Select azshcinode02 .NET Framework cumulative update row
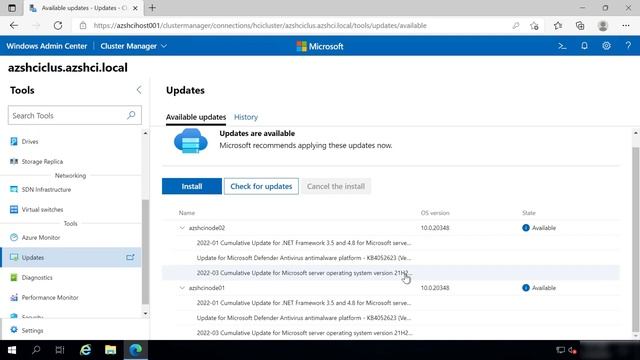The image size is (640, 360). [391, 243]
